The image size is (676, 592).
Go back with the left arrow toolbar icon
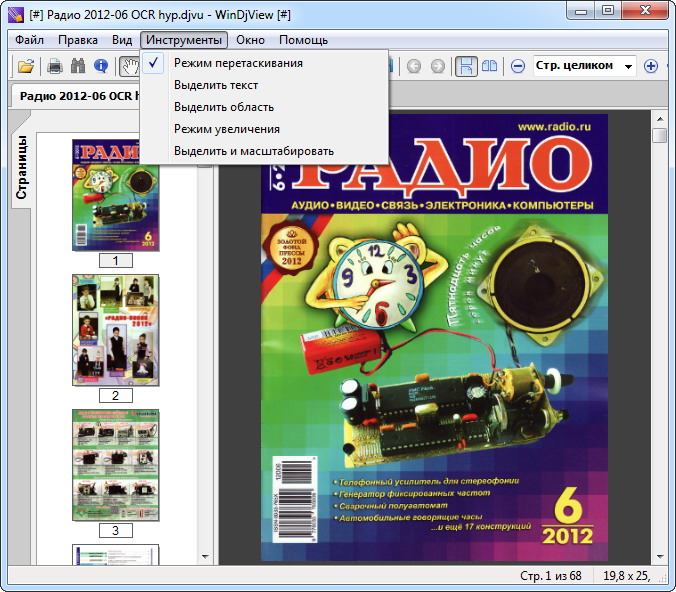pyautogui.click(x=414, y=66)
